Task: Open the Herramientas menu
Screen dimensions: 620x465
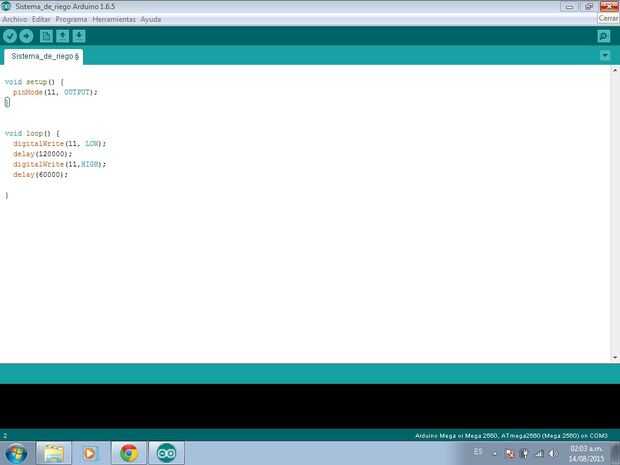Action: pos(114,19)
